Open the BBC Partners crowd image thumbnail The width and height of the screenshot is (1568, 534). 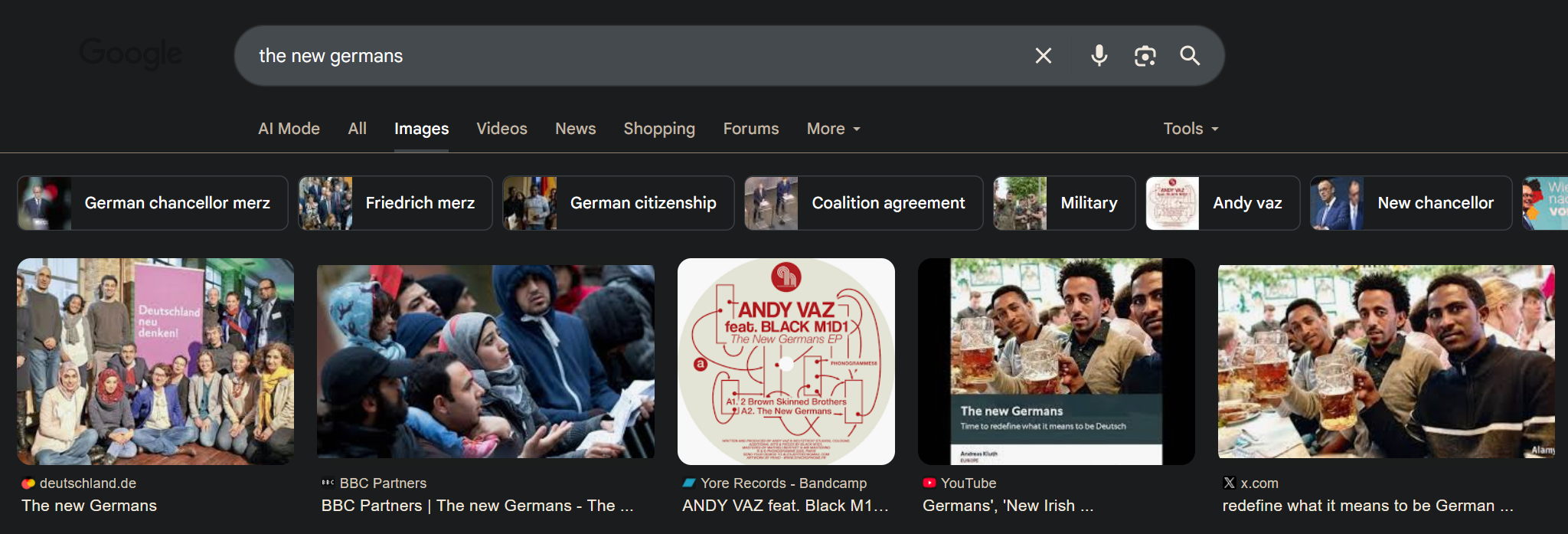(x=485, y=362)
